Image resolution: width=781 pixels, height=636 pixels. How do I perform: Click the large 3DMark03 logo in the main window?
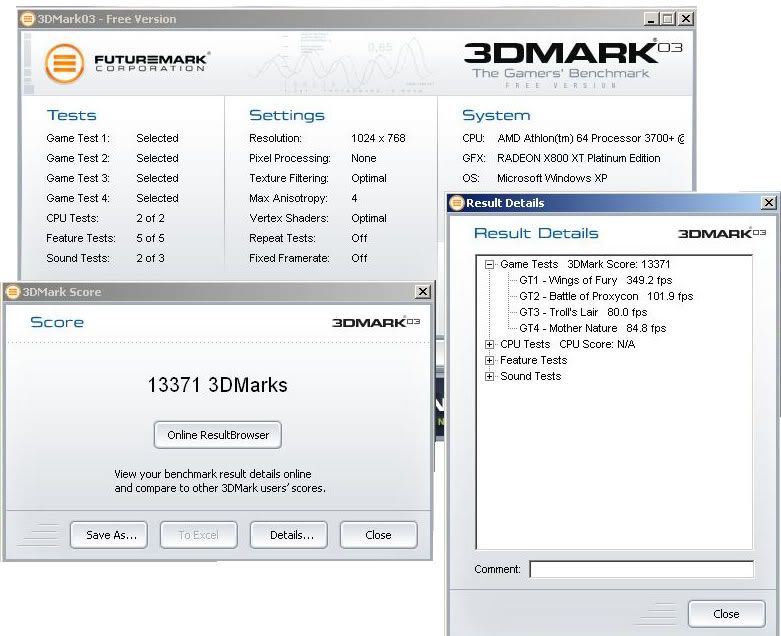[x=573, y=53]
